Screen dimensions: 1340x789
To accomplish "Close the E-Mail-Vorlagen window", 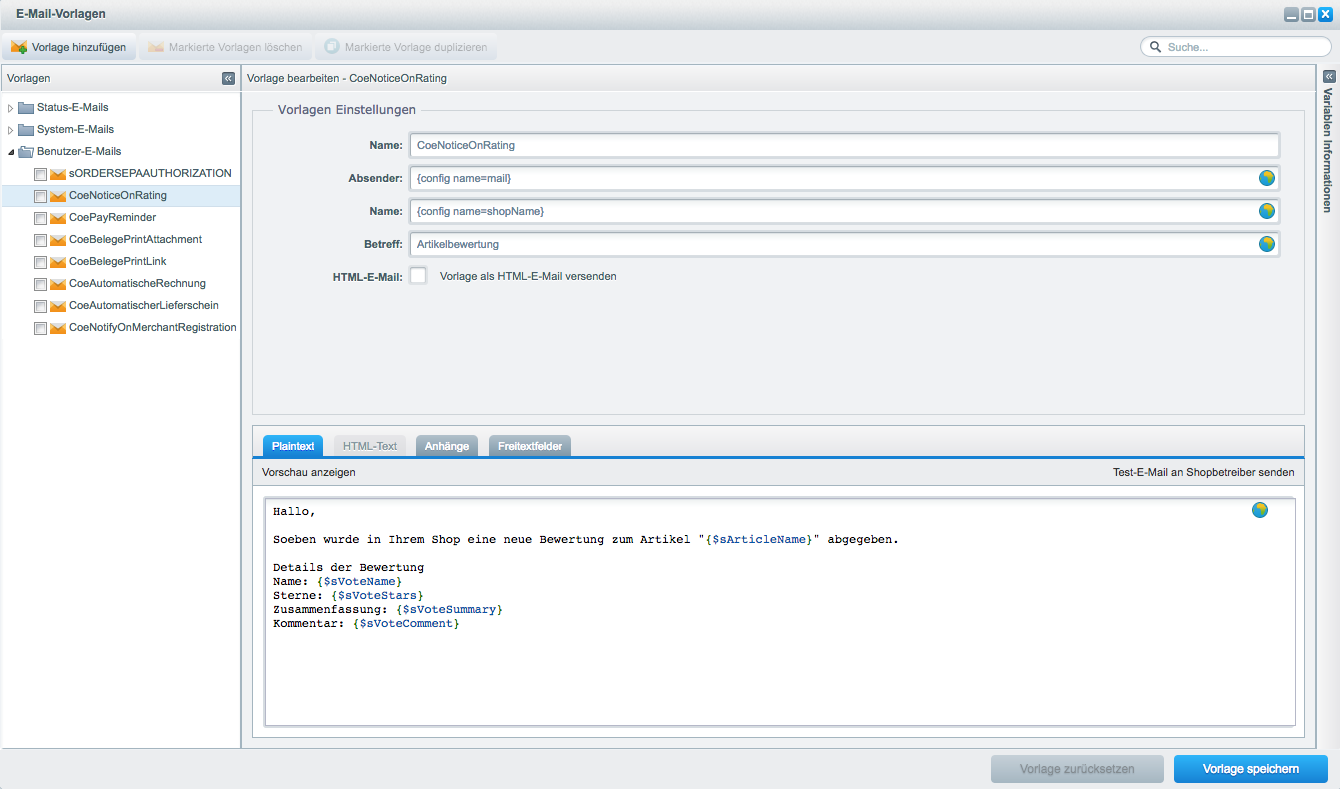I will click(1325, 14).
